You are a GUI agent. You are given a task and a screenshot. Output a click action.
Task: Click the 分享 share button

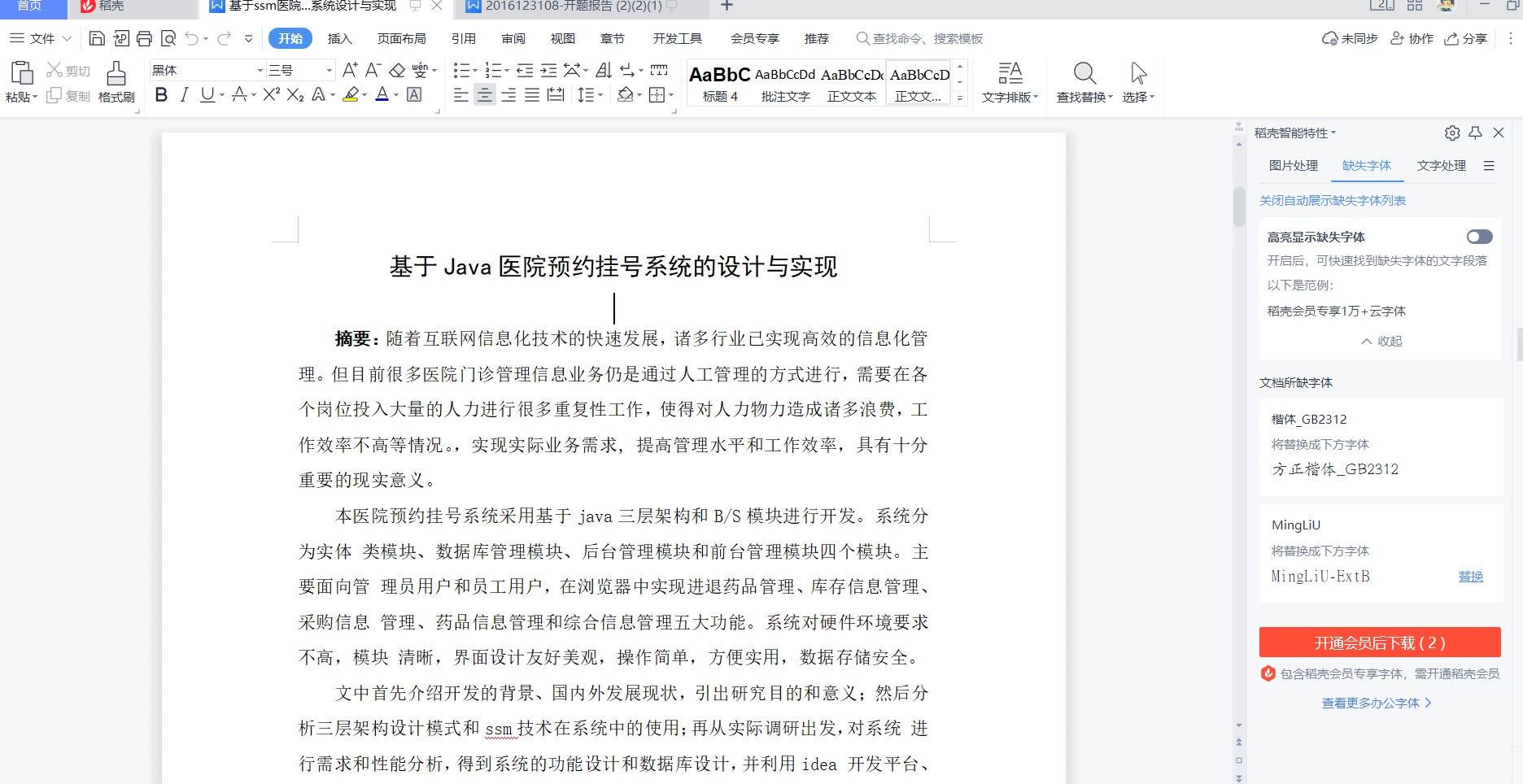(1466, 38)
